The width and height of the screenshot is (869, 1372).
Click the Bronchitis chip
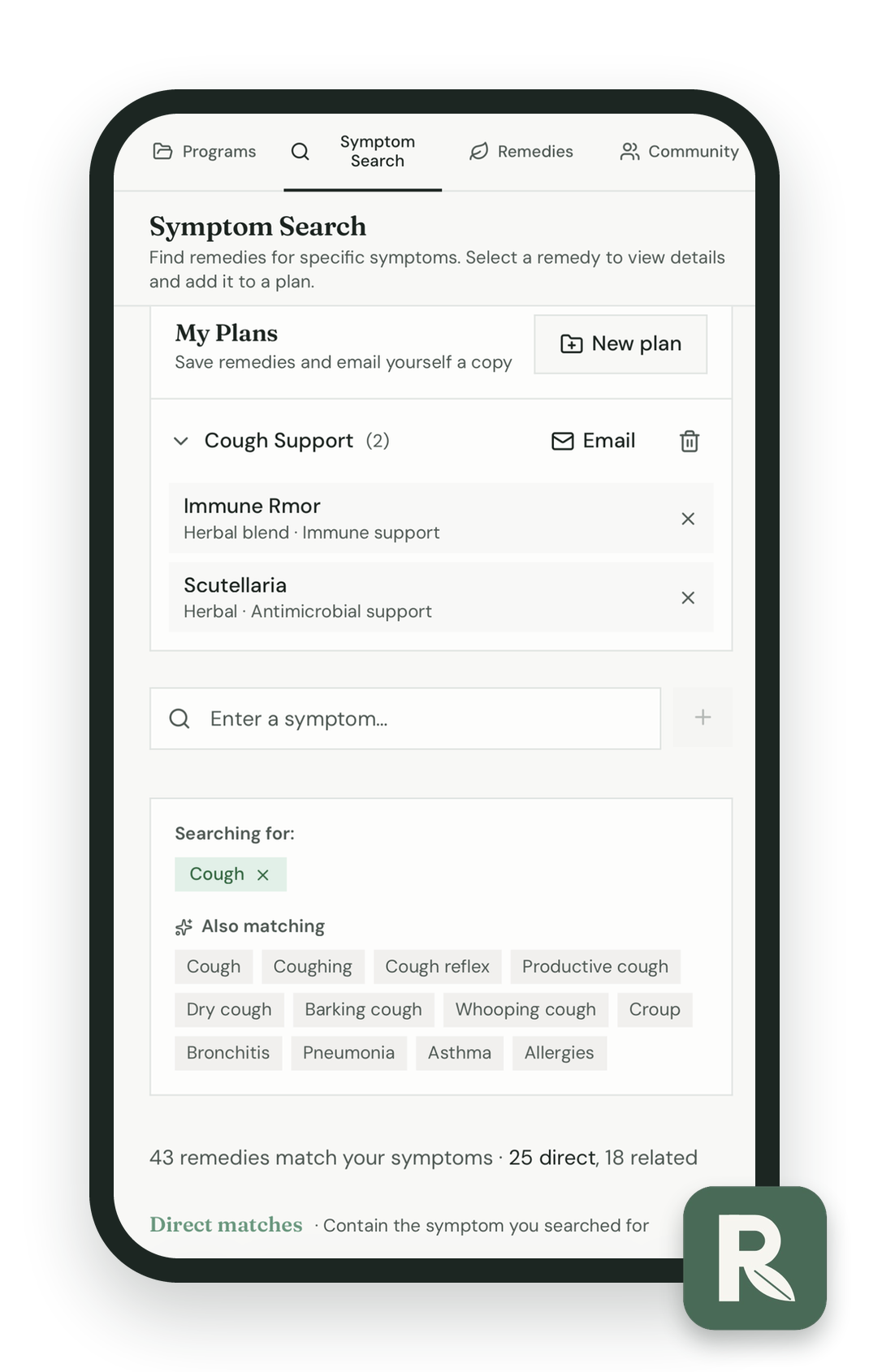(x=228, y=1053)
